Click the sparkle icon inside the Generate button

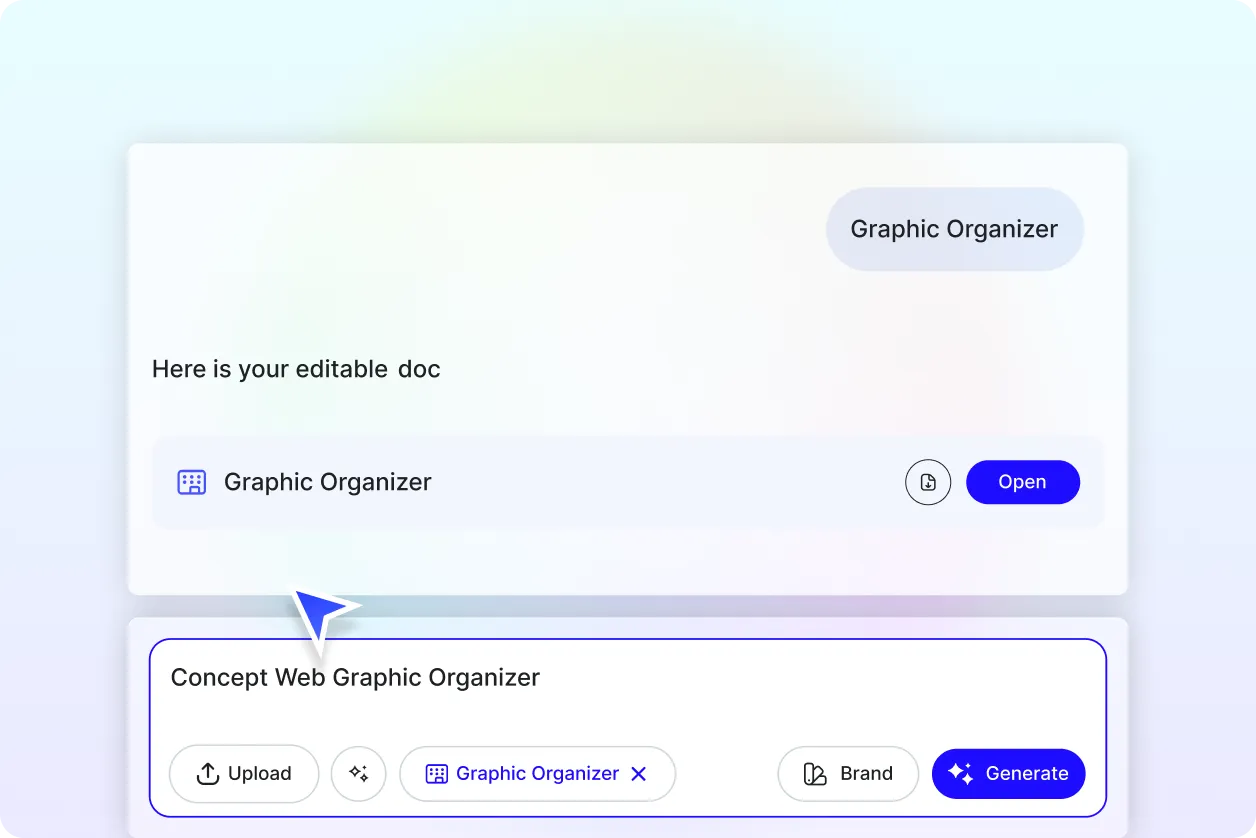pyautogui.click(x=960, y=773)
